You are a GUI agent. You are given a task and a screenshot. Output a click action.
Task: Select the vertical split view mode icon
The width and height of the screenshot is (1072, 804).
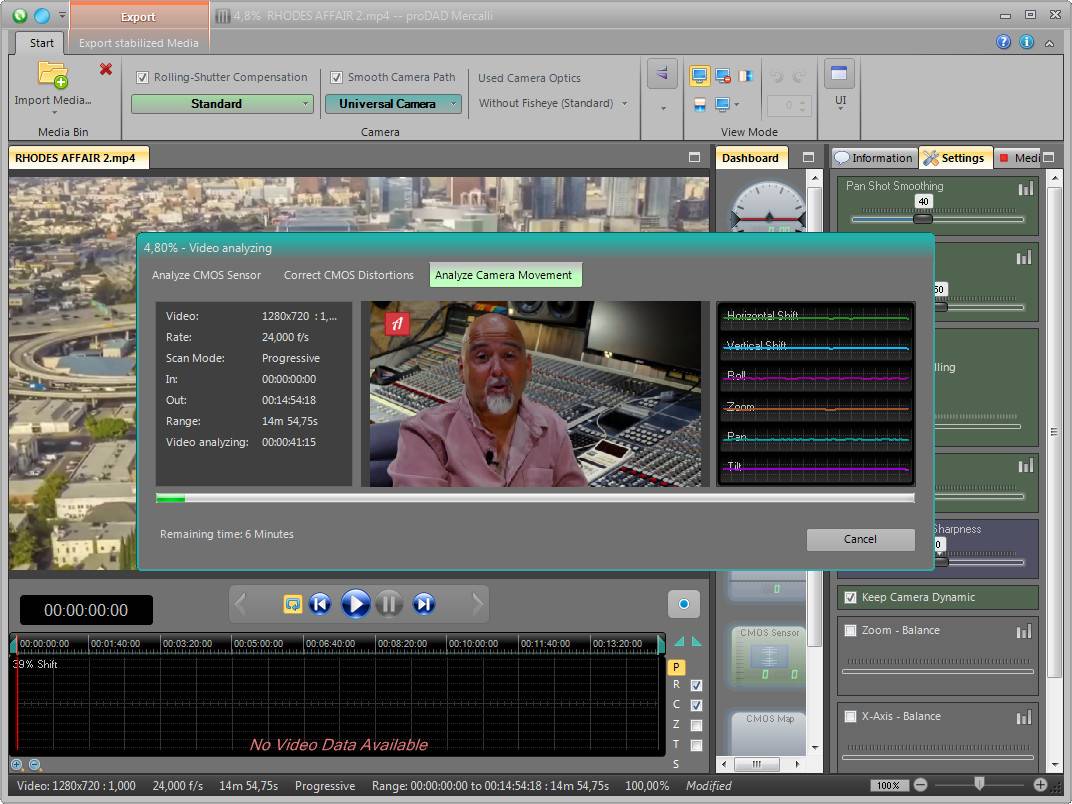click(x=745, y=76)
